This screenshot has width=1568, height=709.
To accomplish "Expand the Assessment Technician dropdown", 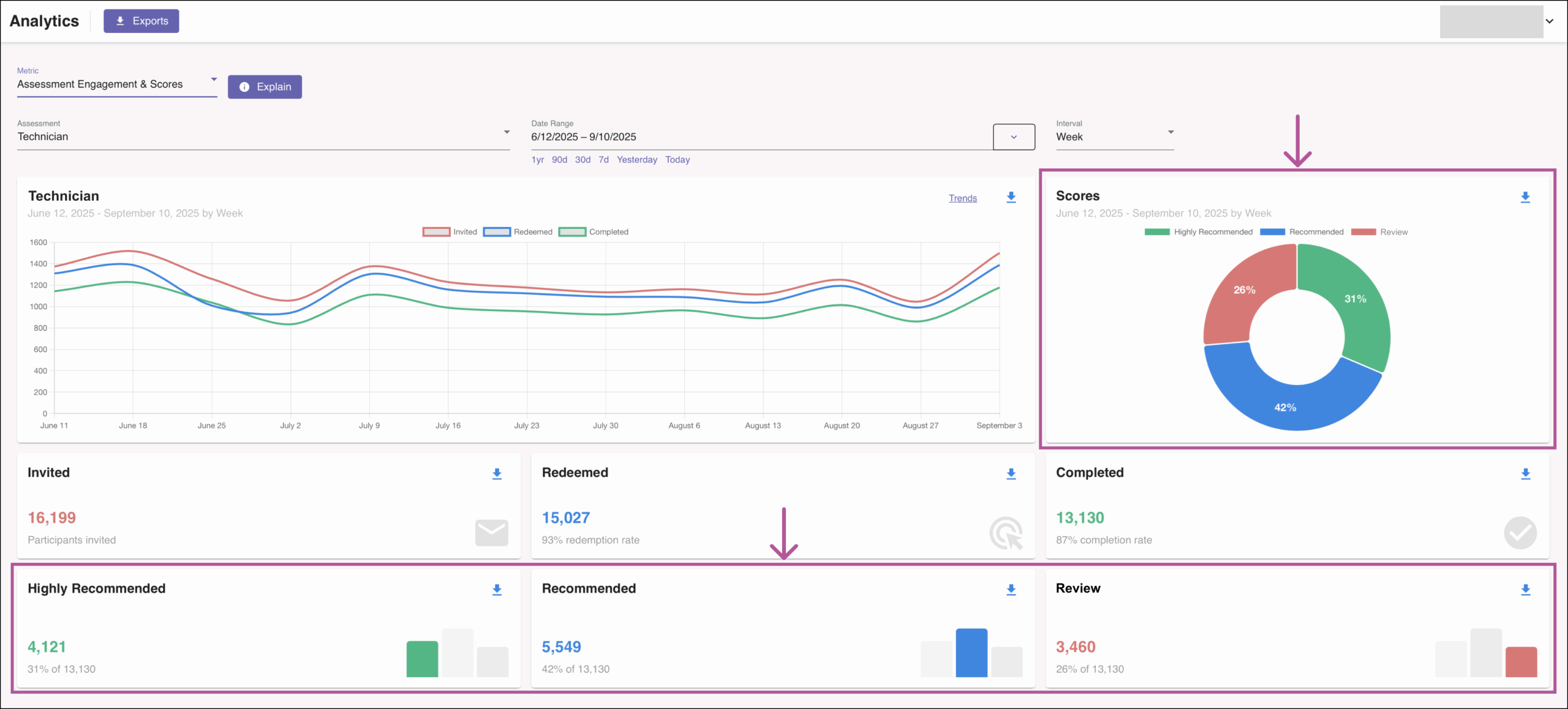I will 263,137.
